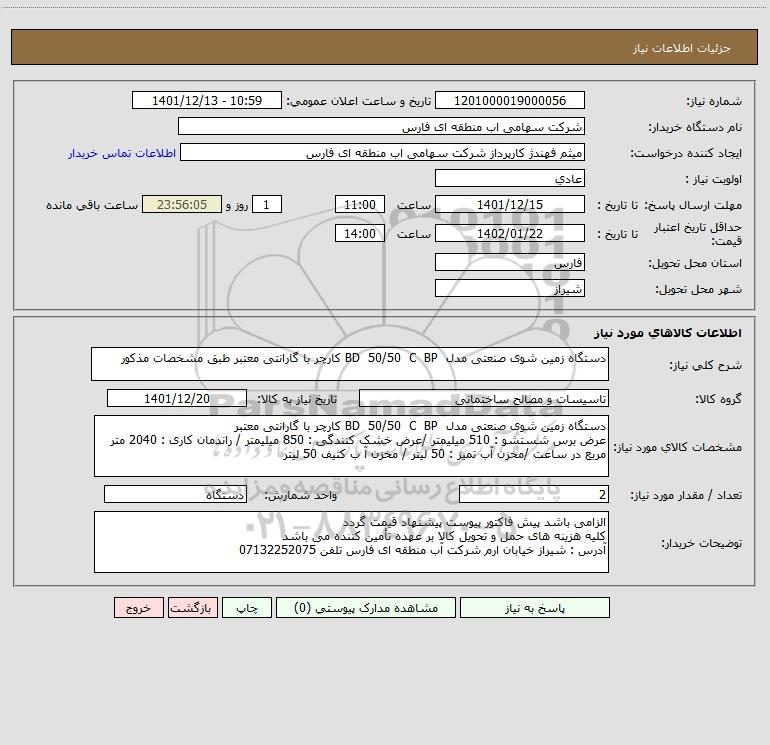This screenshot has height=745, width=770.
Task: Click the label 'شرح کلی نیاز:'
Action: coord(706,366)
